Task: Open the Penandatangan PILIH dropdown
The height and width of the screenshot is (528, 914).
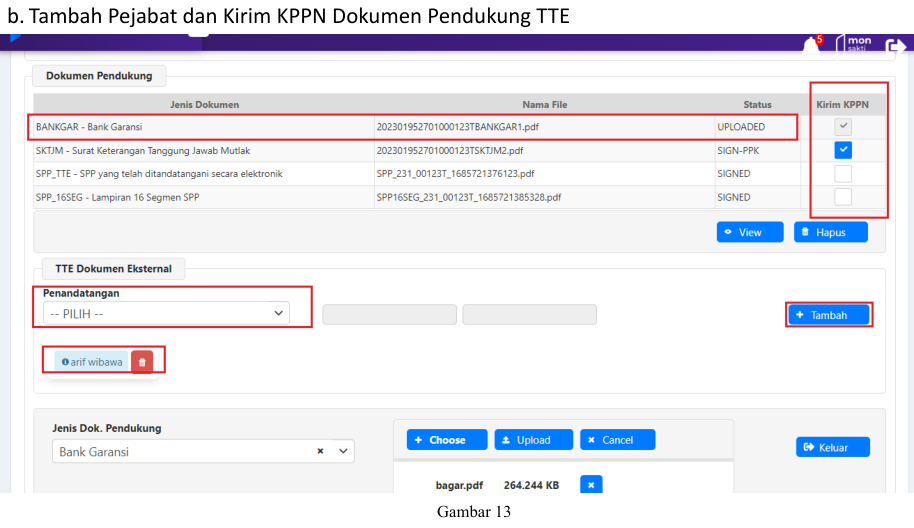Action: click(166, 313)
